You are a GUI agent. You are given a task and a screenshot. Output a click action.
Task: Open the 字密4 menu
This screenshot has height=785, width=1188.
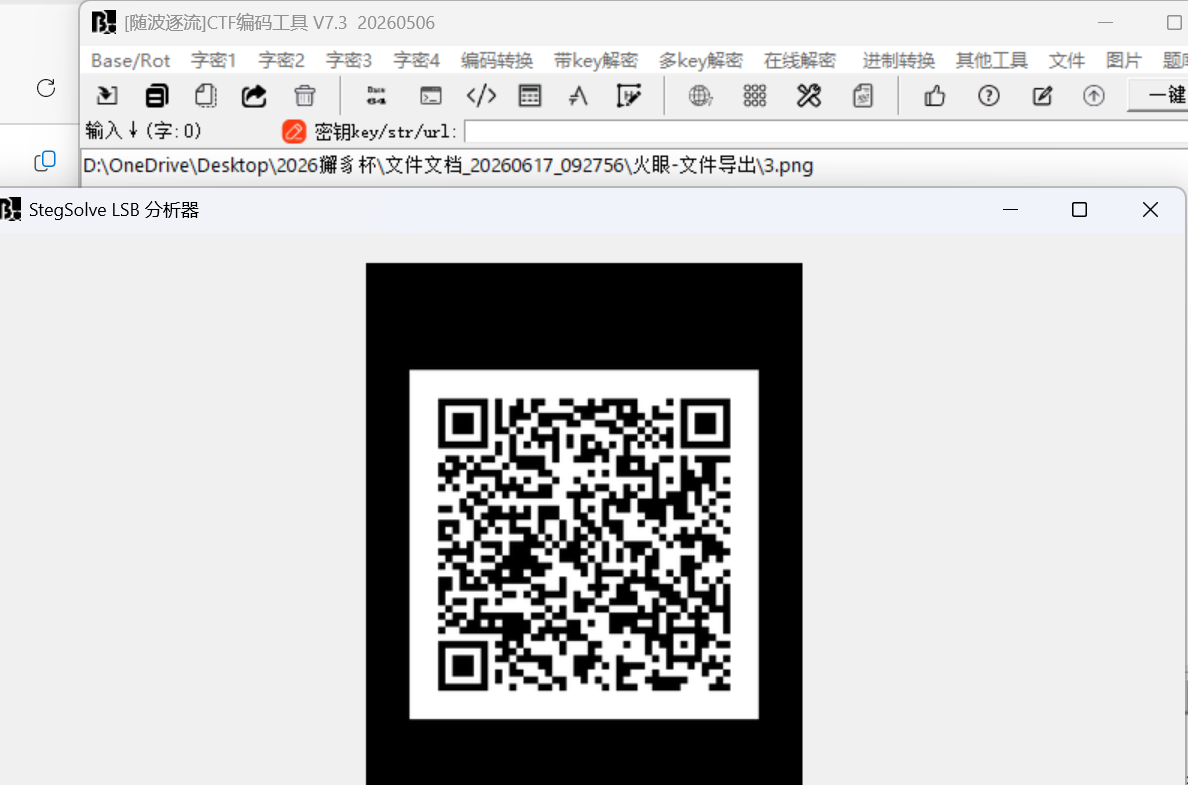(417, 61)
